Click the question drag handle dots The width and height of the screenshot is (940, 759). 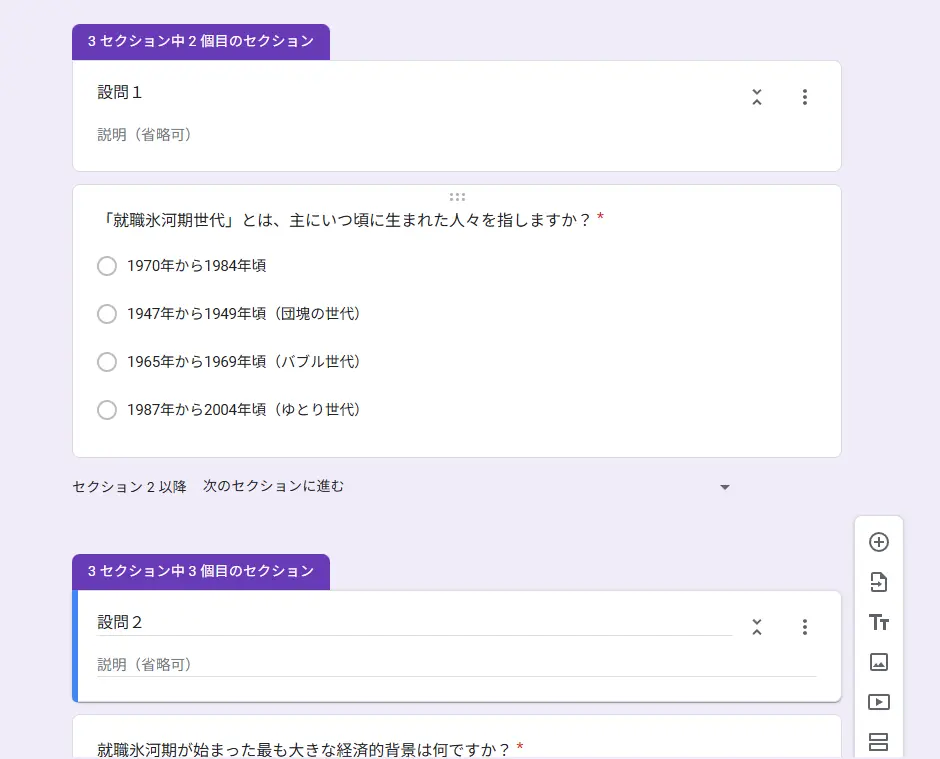click(457, 197)
